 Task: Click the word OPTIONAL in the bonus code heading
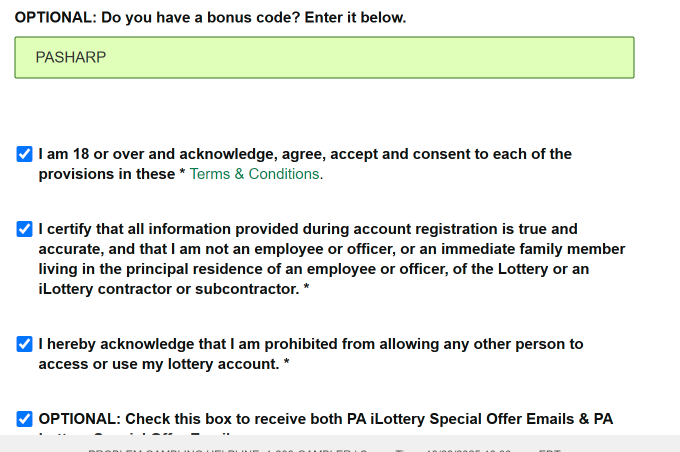point(54,18)
